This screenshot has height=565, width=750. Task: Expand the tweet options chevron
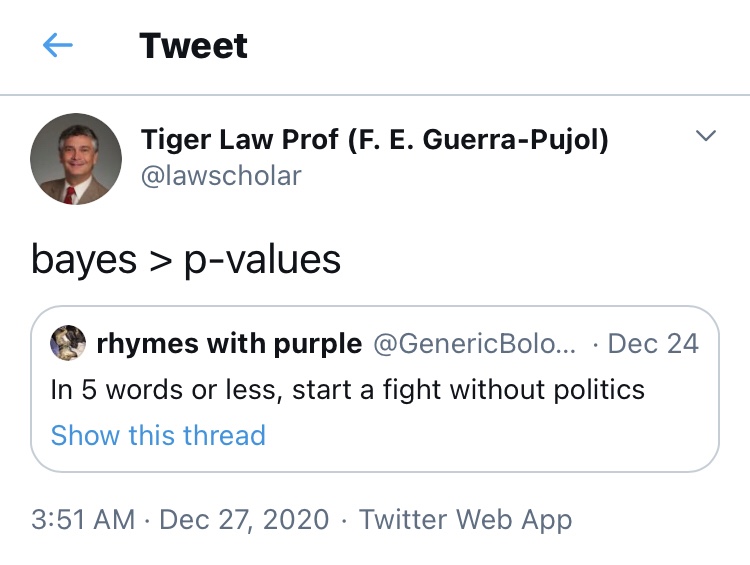[x=706, y=136]
